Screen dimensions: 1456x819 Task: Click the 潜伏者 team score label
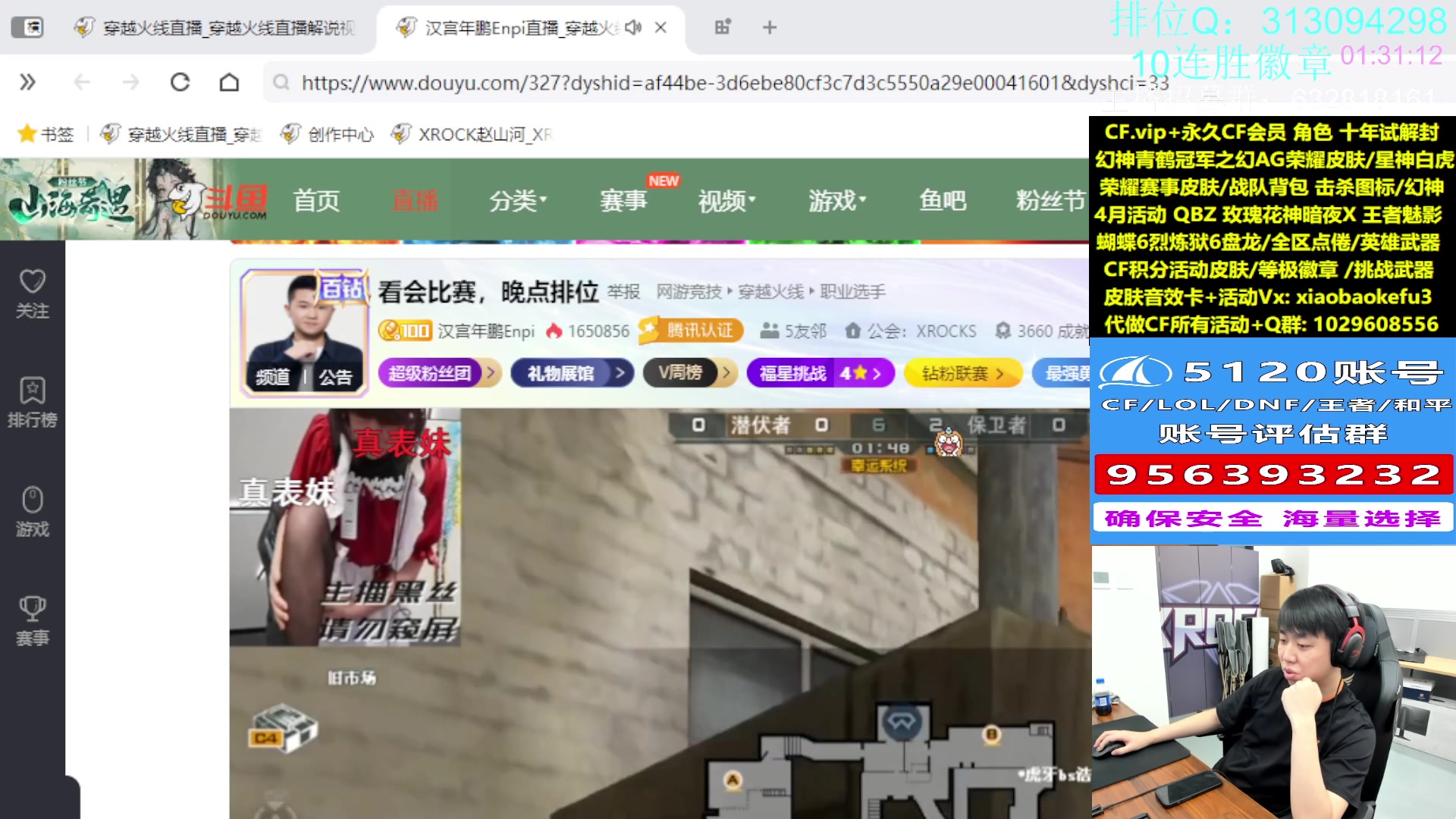[x=761, y=425]
